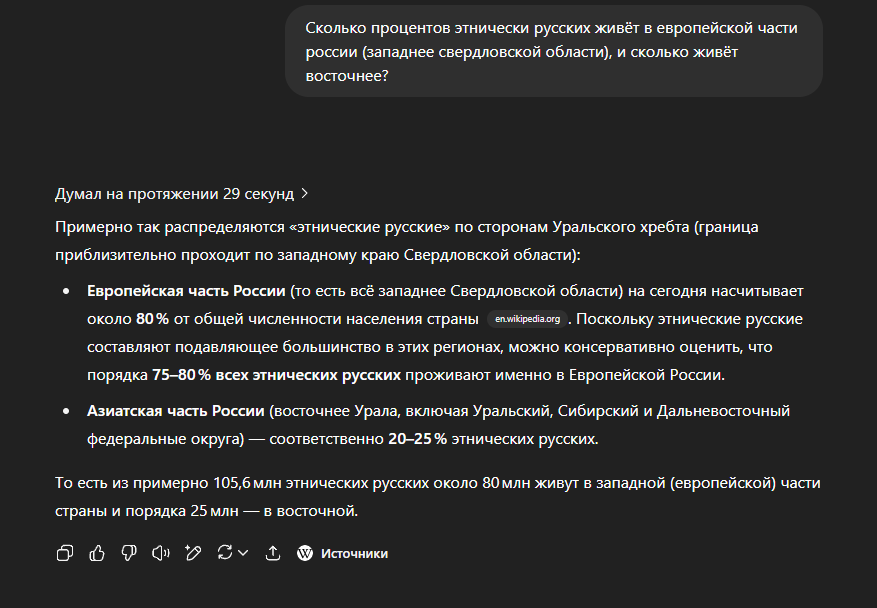Give the response a thumbs down

129,553
